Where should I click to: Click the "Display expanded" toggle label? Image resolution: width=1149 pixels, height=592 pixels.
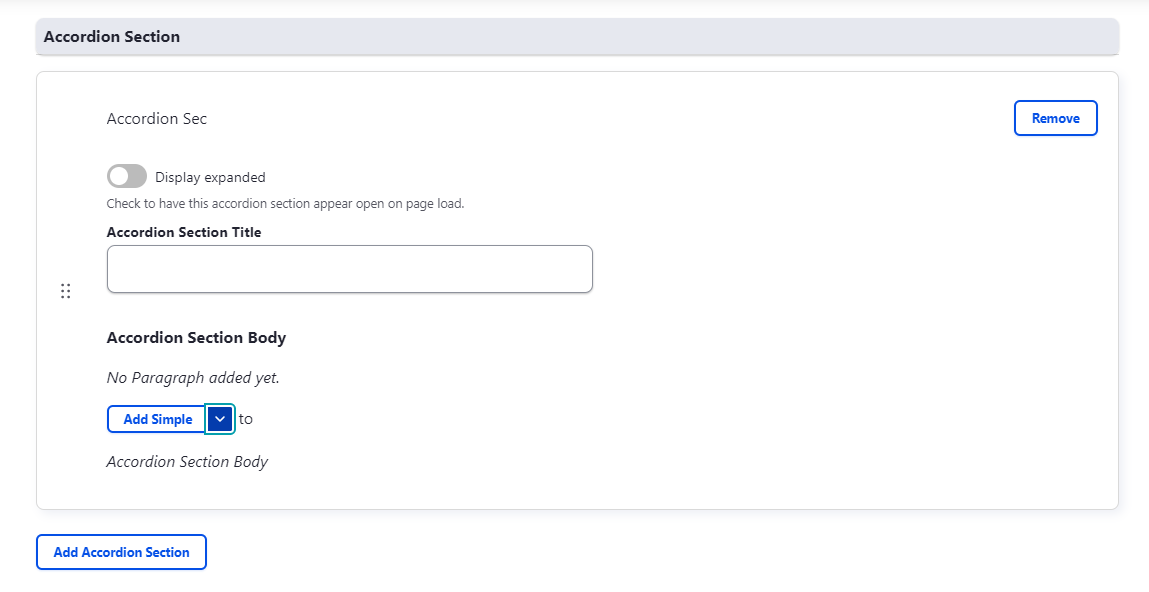point(210,177)
